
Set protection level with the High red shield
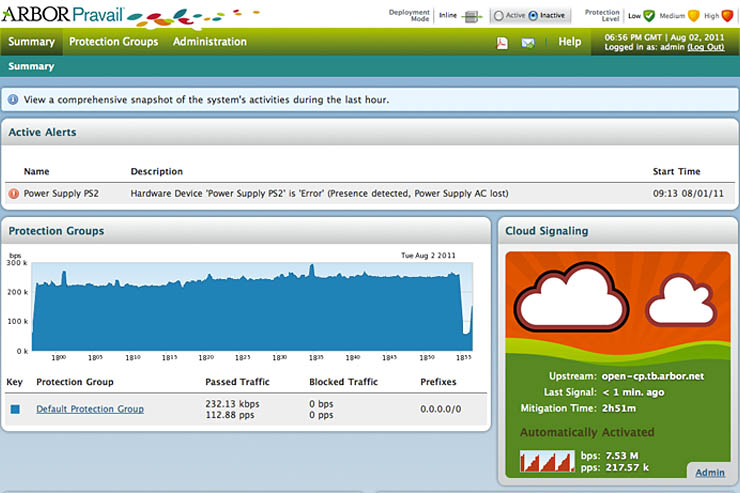point(726,16)
